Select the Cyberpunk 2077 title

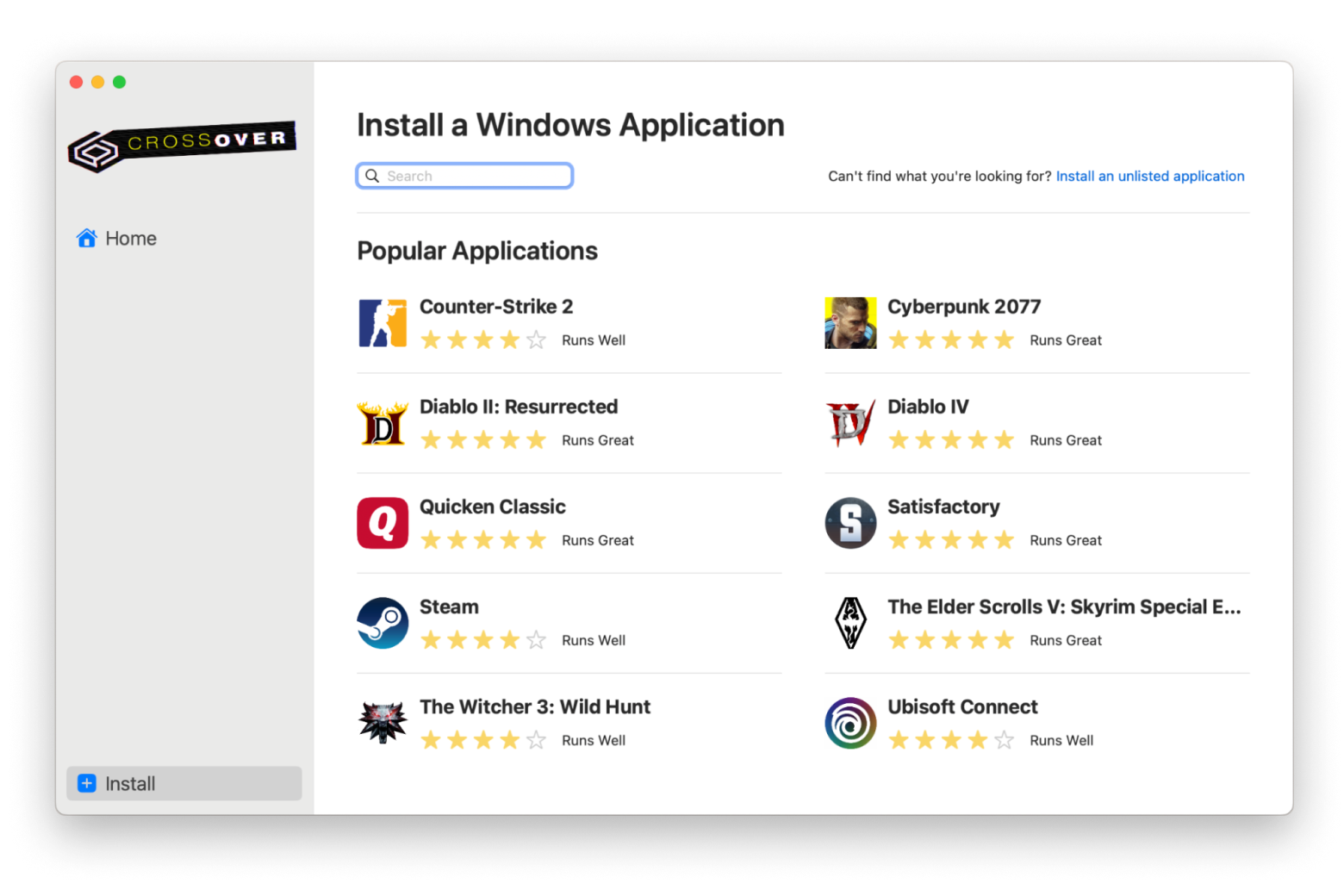point(964,307)
